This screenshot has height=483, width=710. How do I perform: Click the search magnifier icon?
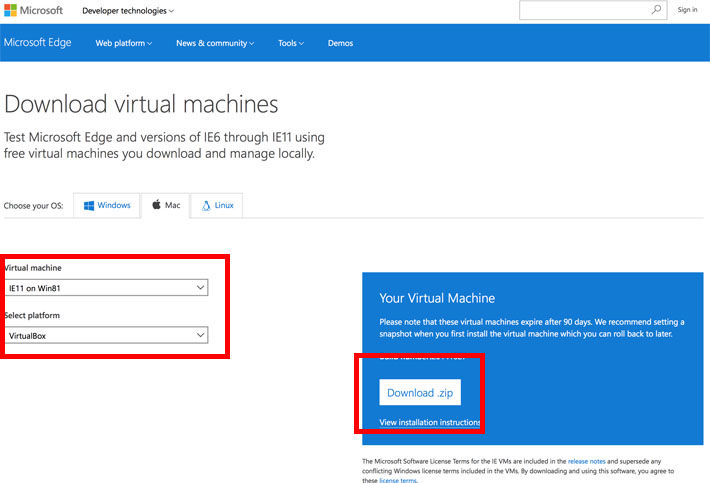pyautogui.click(x=656, y=10)
